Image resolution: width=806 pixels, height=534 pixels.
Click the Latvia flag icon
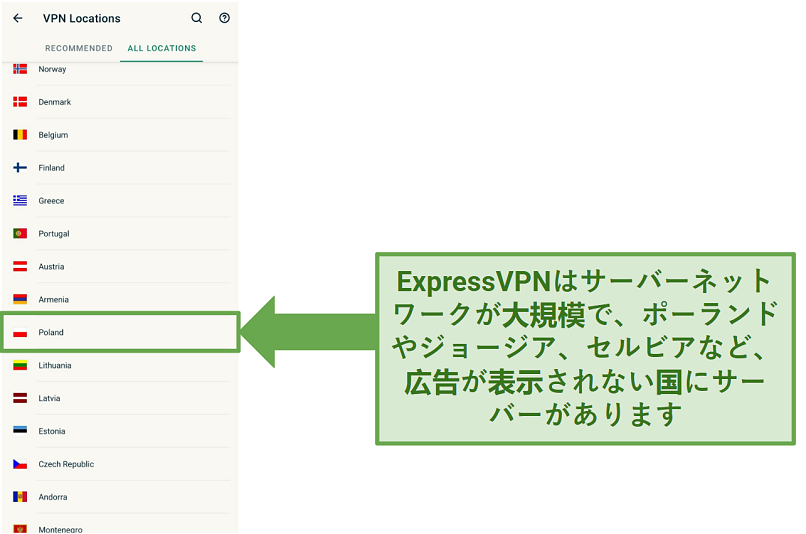pos(20,398)
